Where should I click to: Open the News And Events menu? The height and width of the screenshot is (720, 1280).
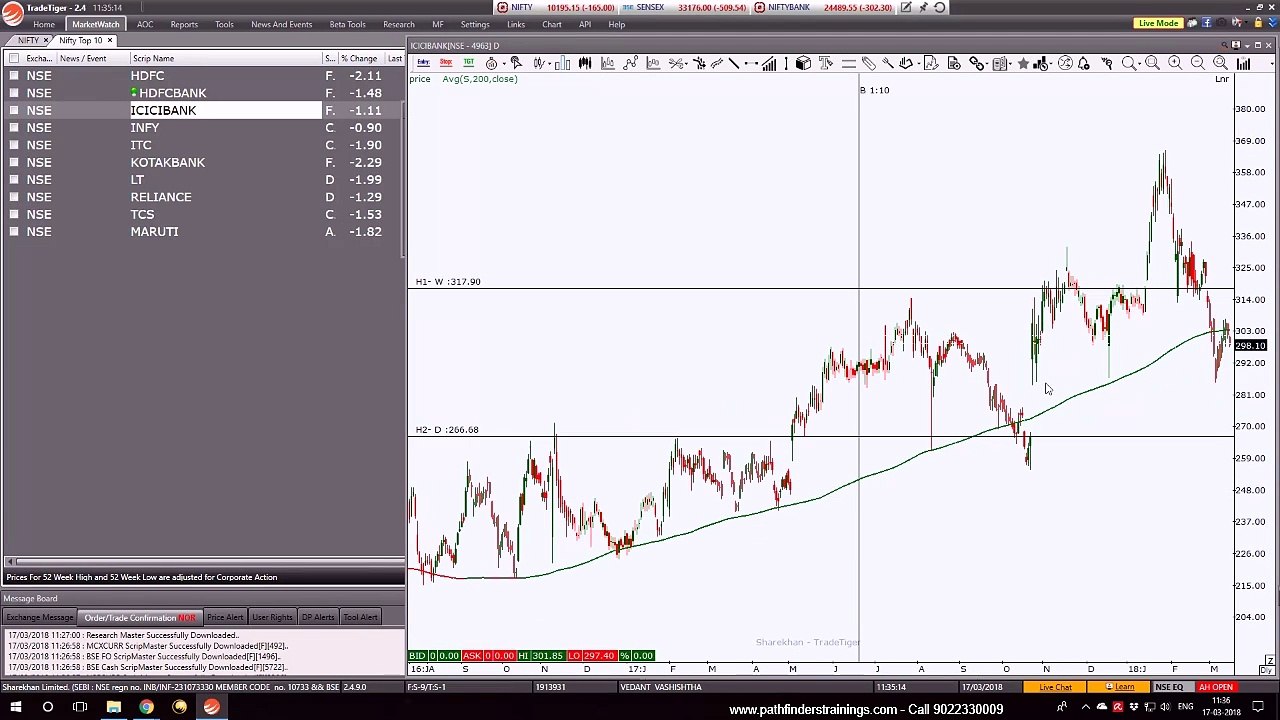pyautogui.click(x=281, y=24)
